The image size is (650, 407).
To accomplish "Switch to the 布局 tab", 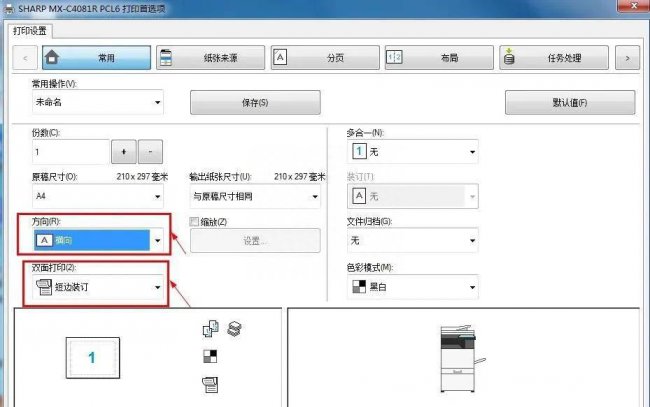I will click(x=439, y=58).
